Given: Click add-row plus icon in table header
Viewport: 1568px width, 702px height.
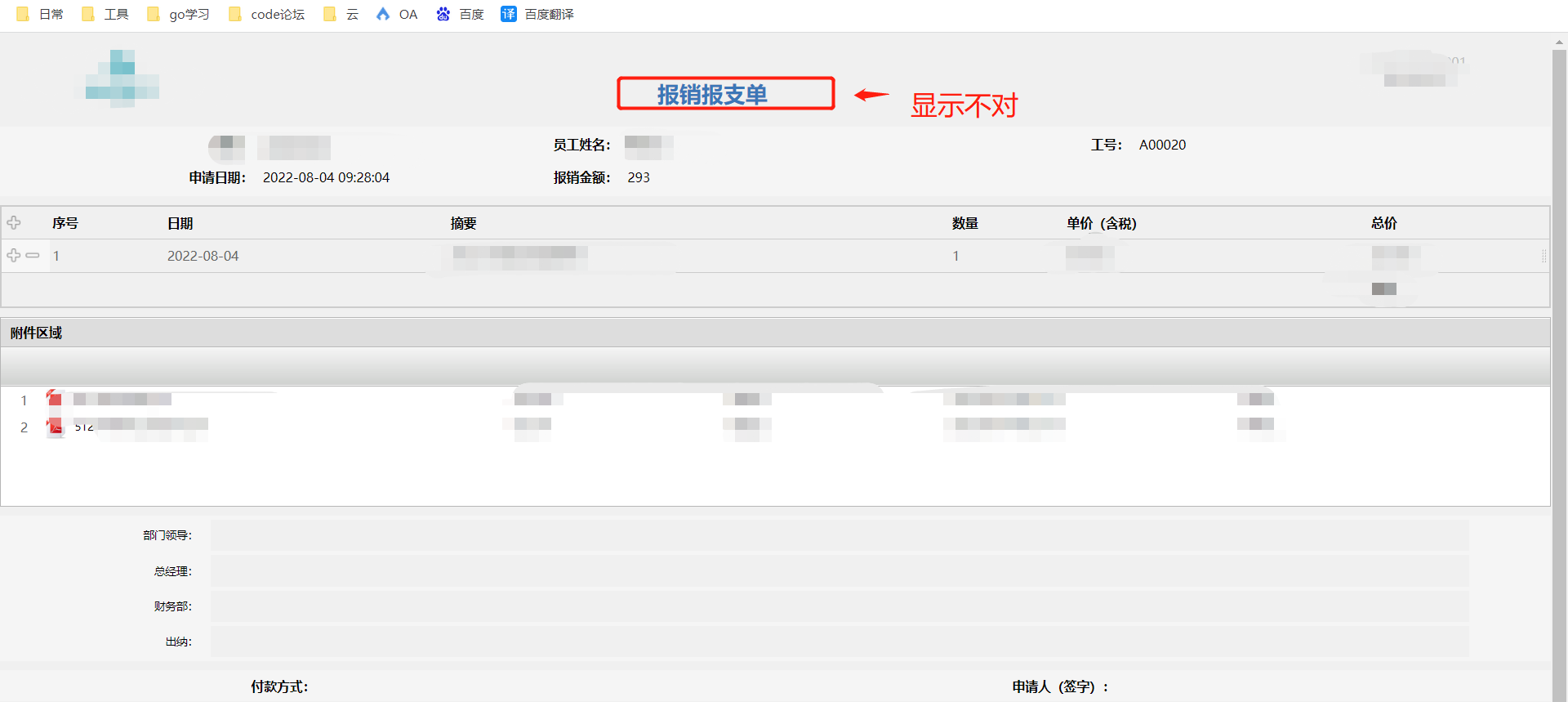Looking at the screenshot, I should pos(14,222).
